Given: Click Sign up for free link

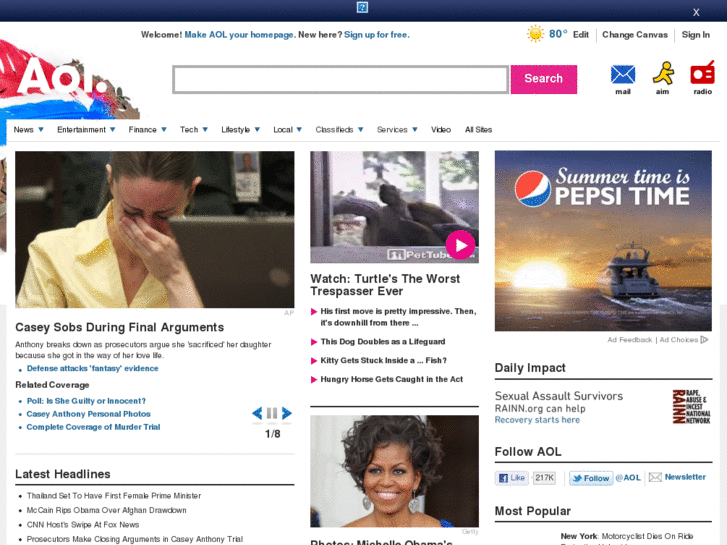Looking at the screenshot, I should (x=376, y=35).
